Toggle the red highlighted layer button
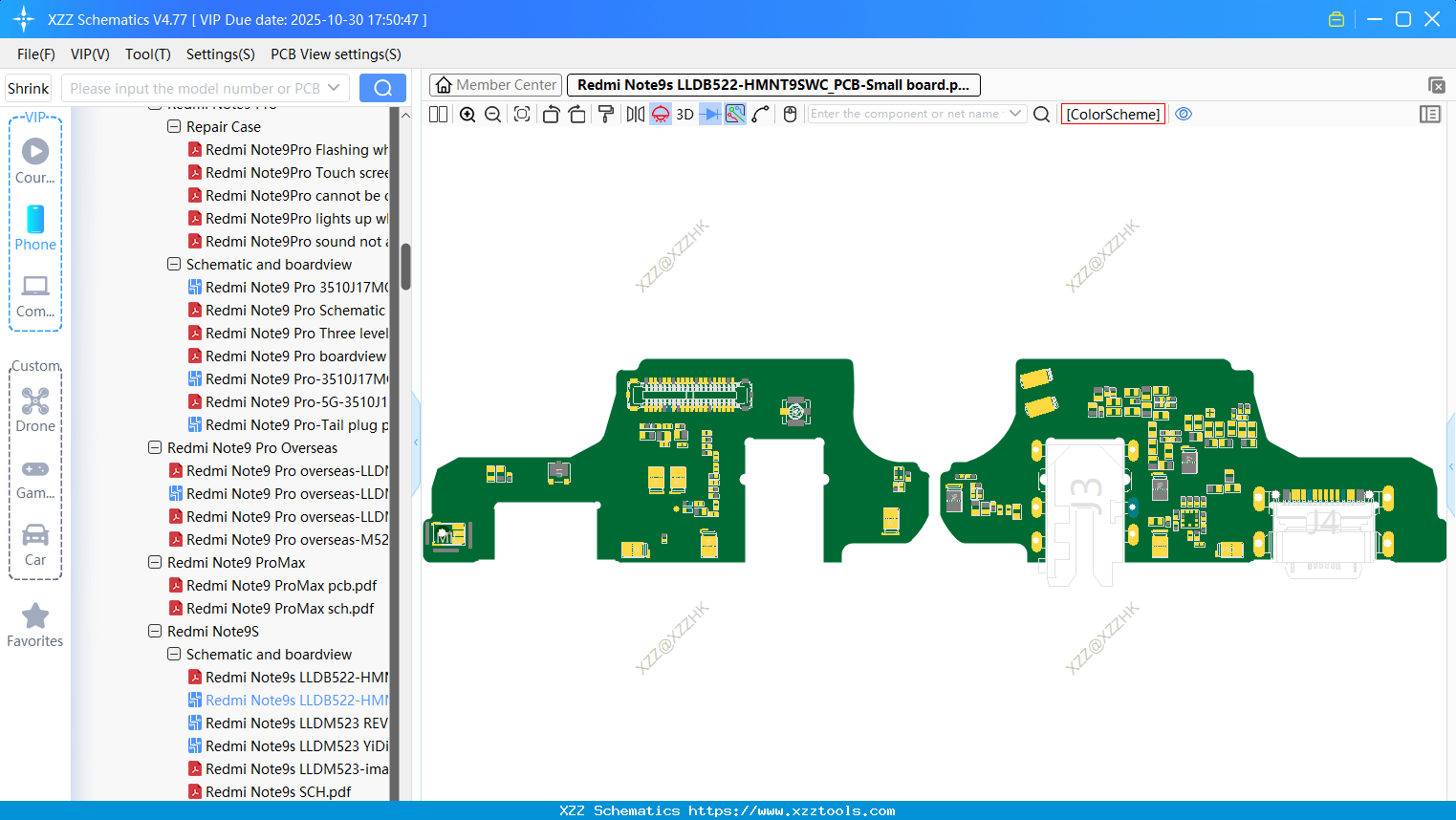1456x820 pixels. pos(661,114)
